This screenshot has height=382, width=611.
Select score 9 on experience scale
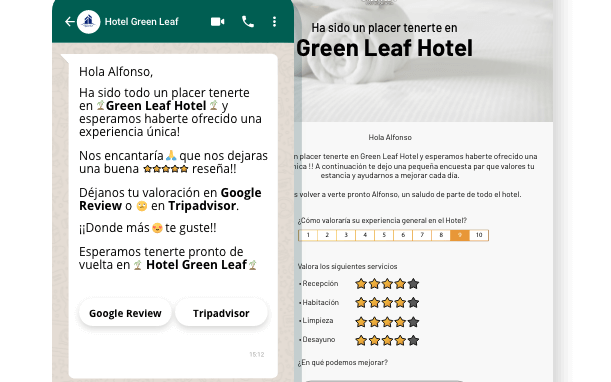coord(460,235)
